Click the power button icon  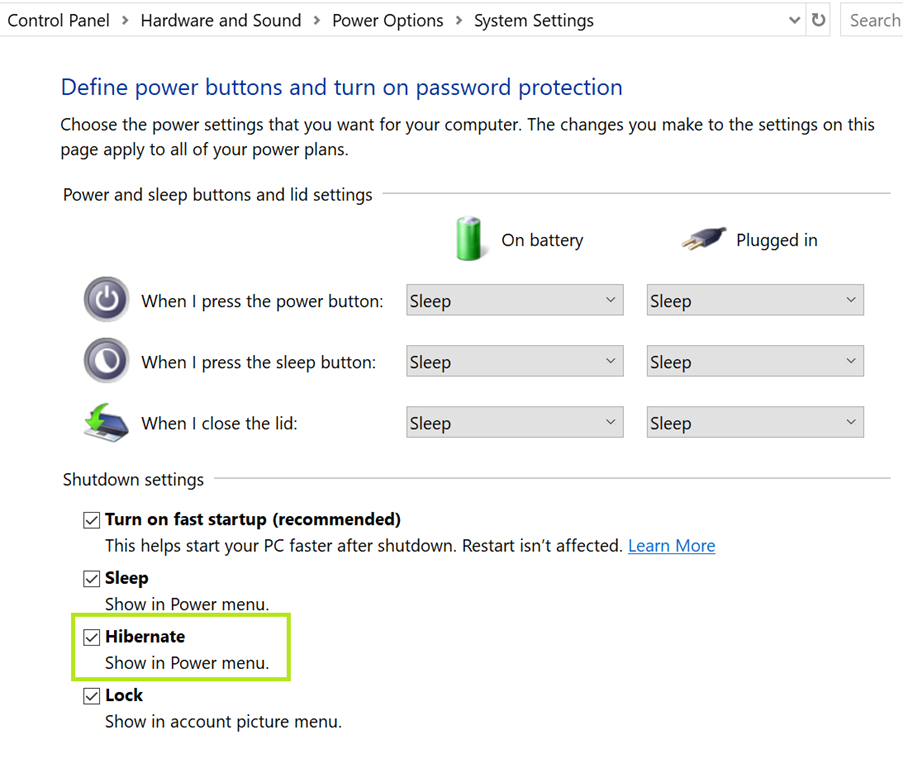tap(106, 300)
